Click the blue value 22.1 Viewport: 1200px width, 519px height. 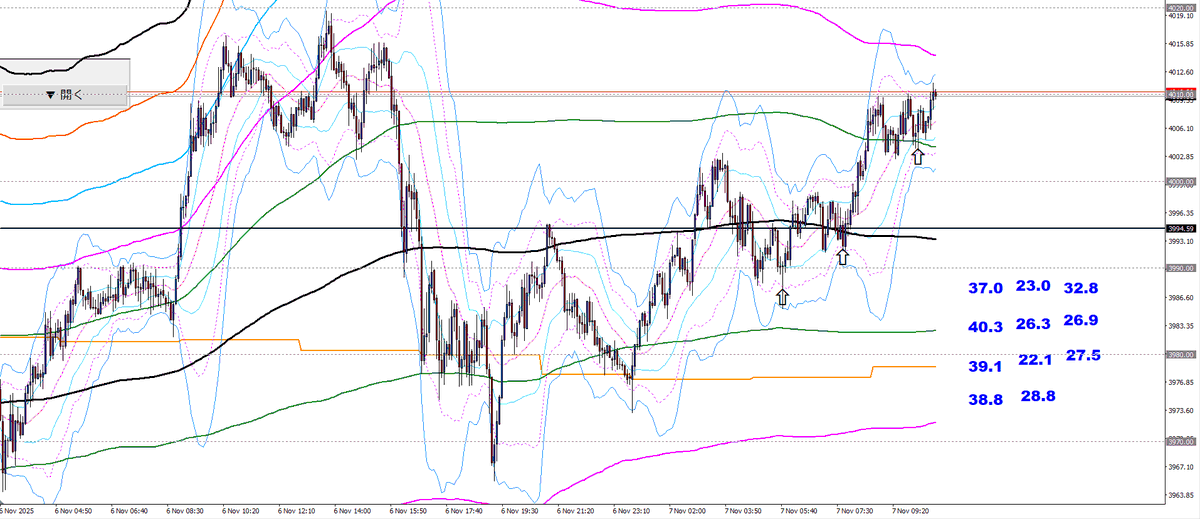tap(1035, 360)
